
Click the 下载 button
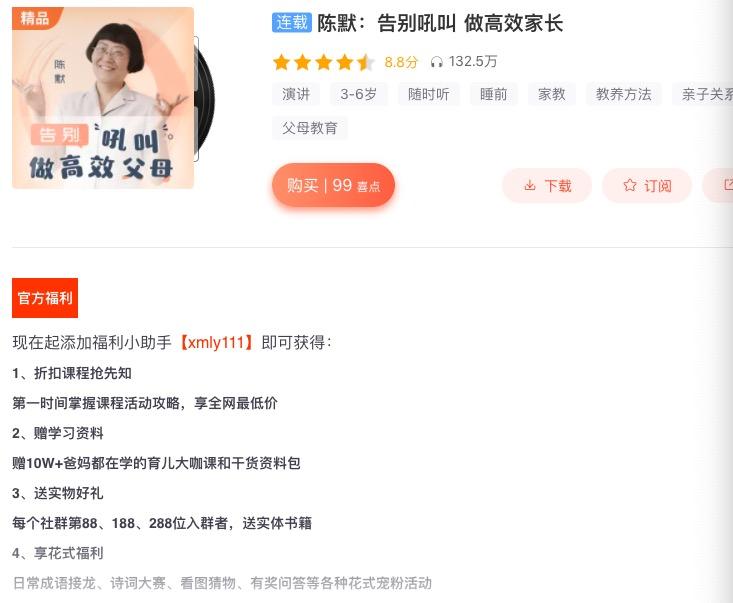(x=547, y=186)
